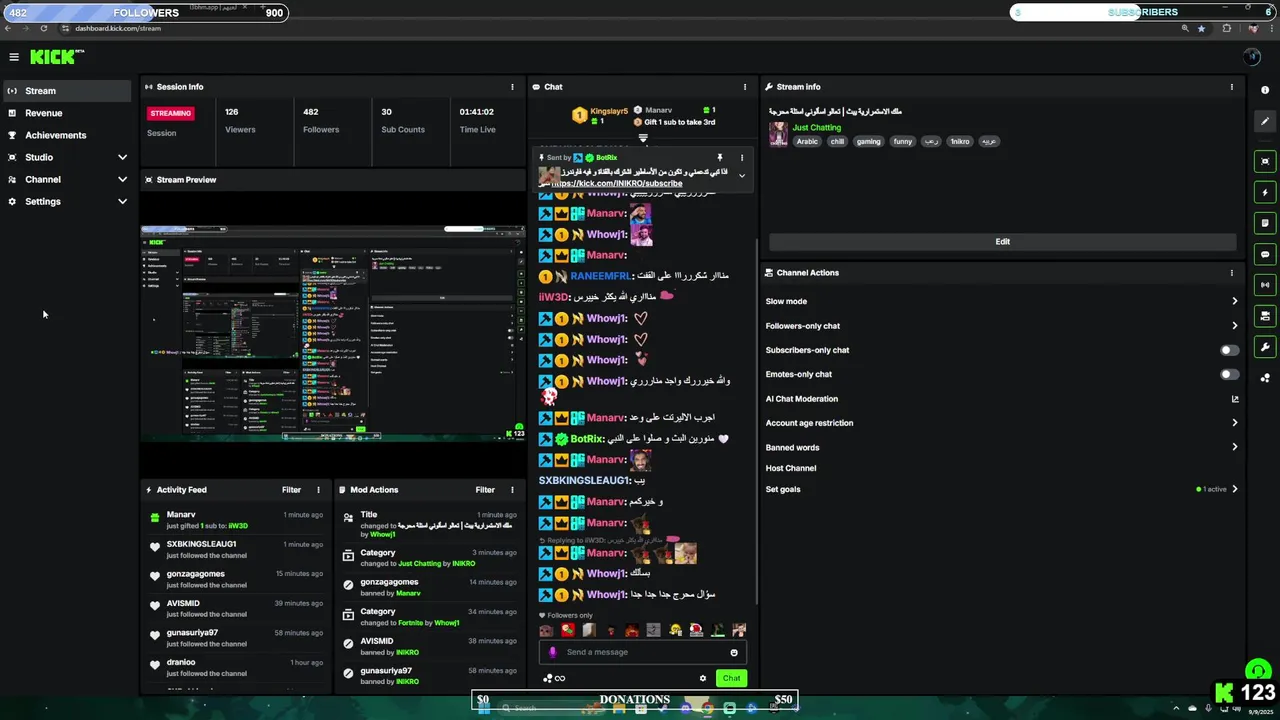Reload the page with browser refresh

click(44, 28)
